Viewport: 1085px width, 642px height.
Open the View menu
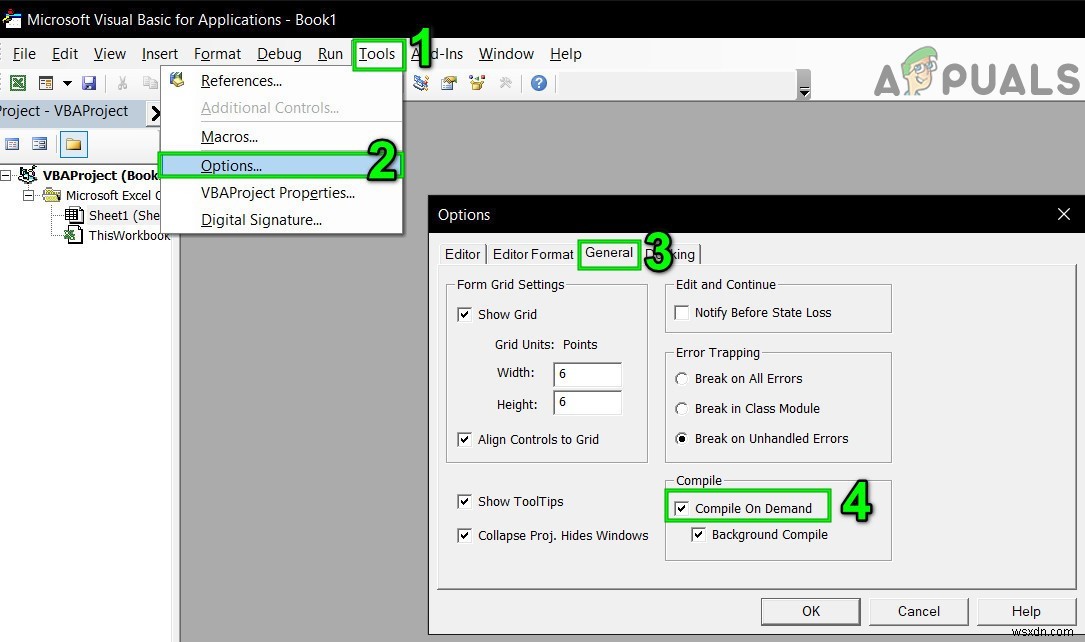point(109,54)
